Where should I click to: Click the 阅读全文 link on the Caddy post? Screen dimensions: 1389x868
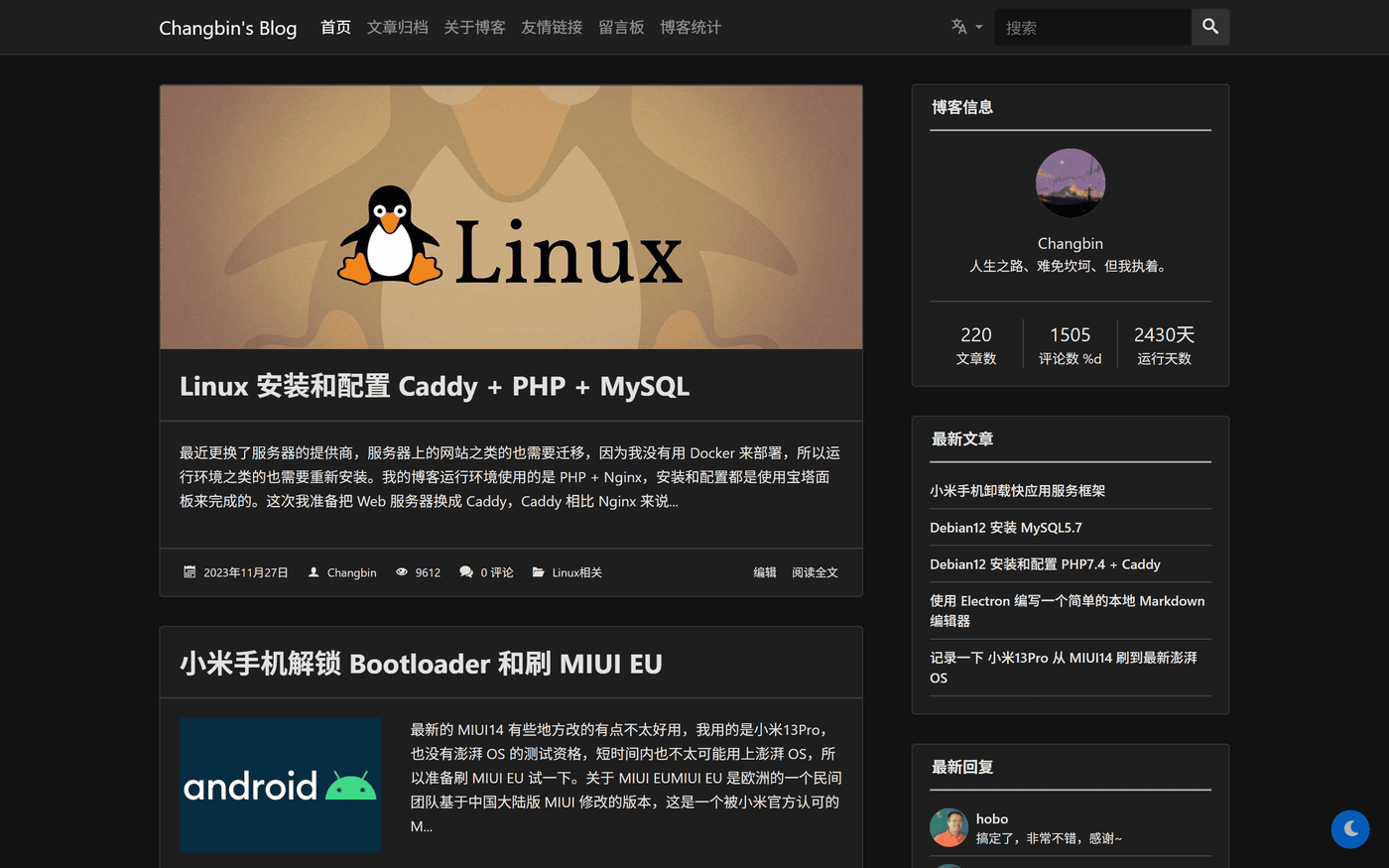pyautogui.click(x=815, y=571)
